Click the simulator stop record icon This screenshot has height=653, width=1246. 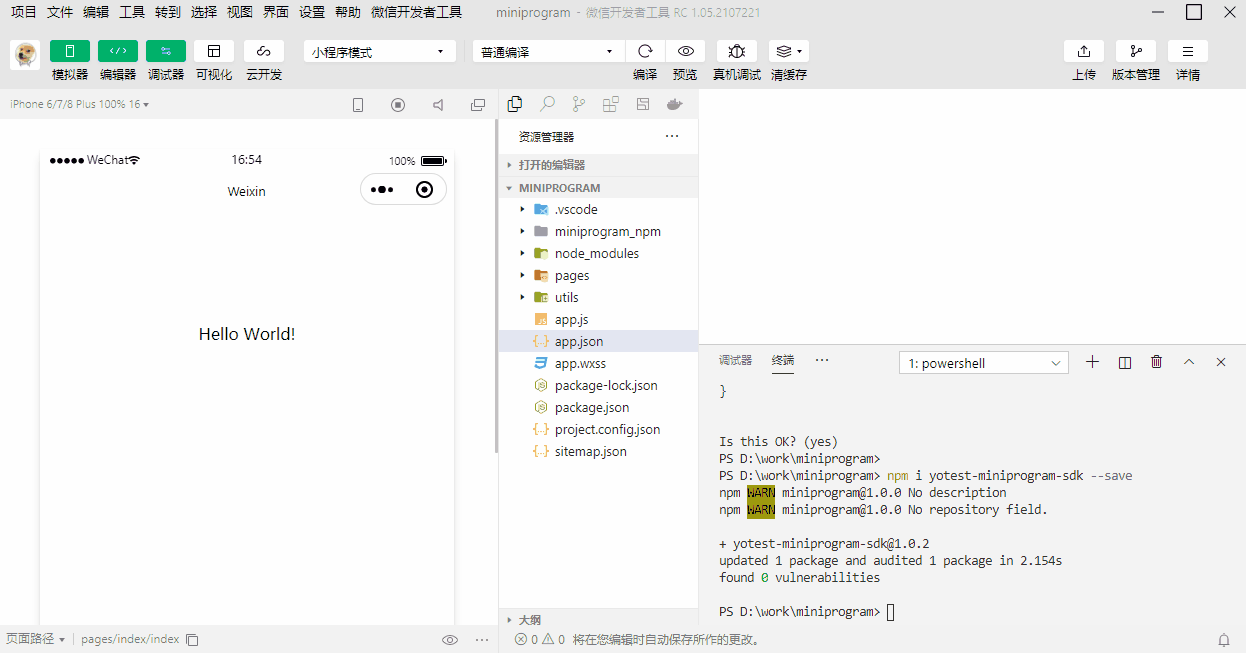tap(398, 105)
